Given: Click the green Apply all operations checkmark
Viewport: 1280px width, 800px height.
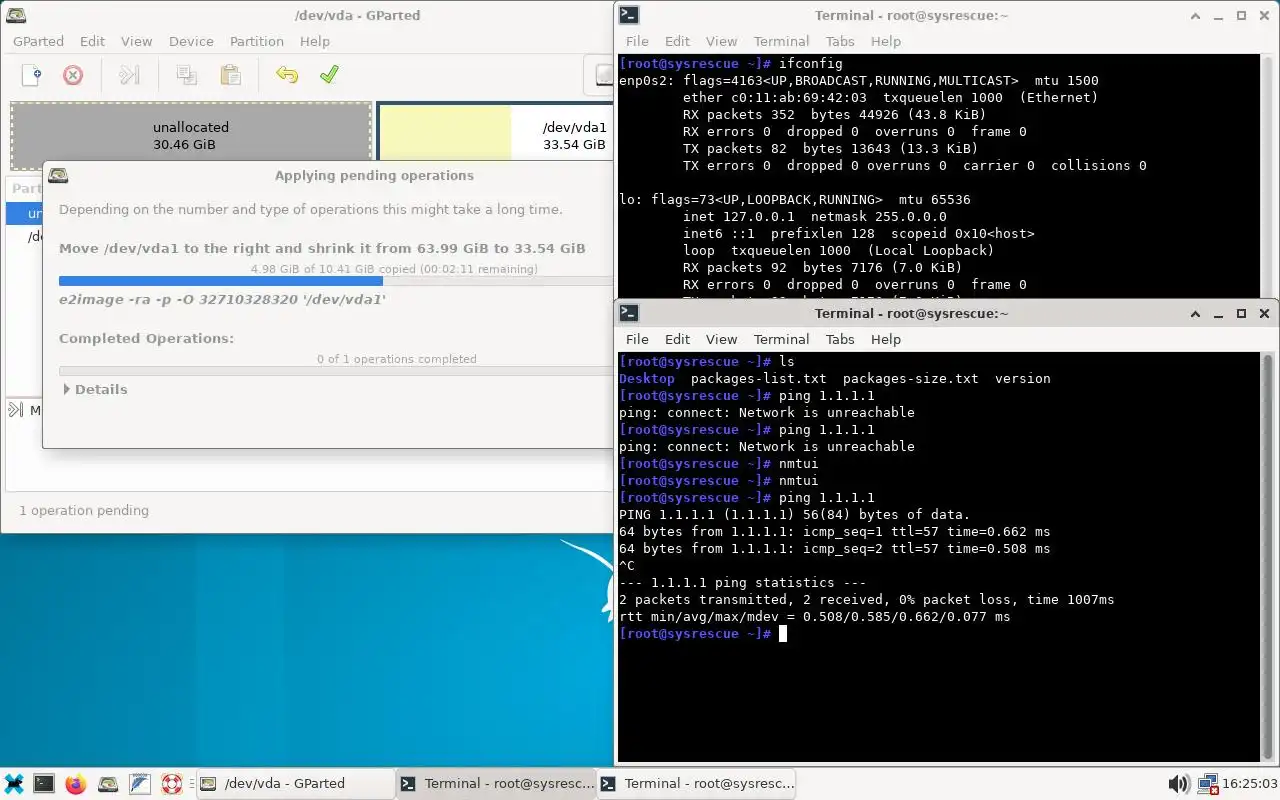Looking at the screenshot, I should click(x=329, y=75).
